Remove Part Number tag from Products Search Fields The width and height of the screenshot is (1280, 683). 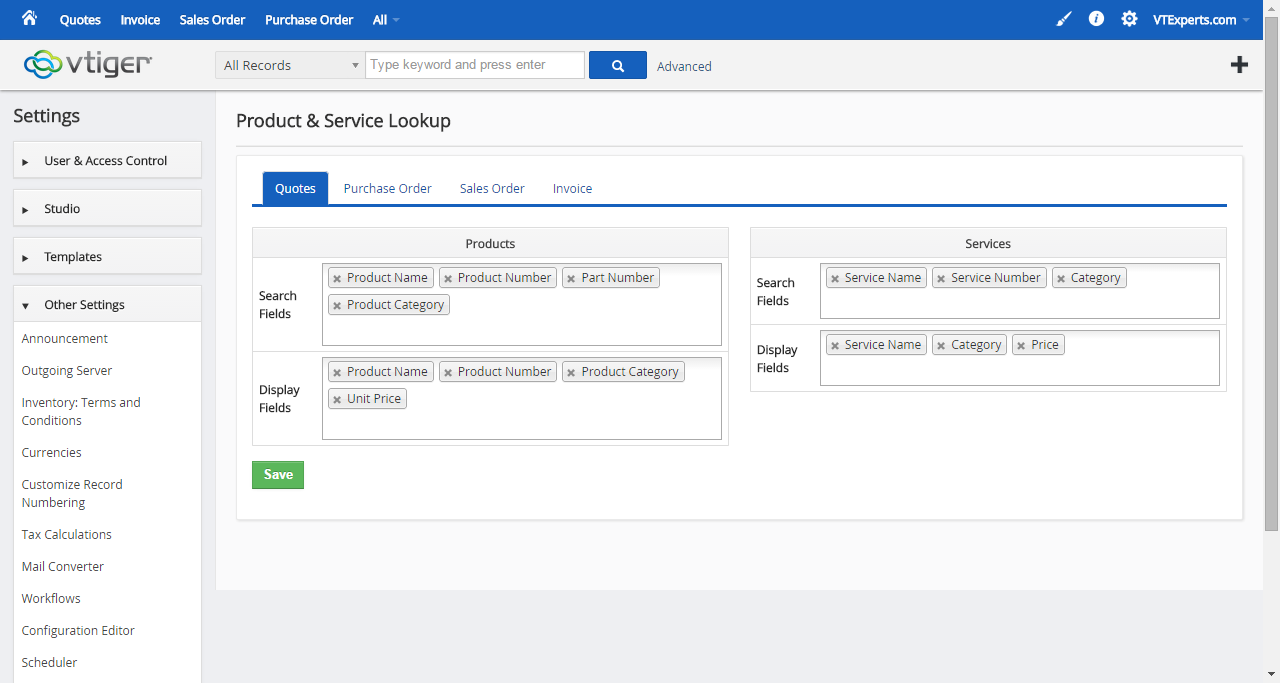571,279
